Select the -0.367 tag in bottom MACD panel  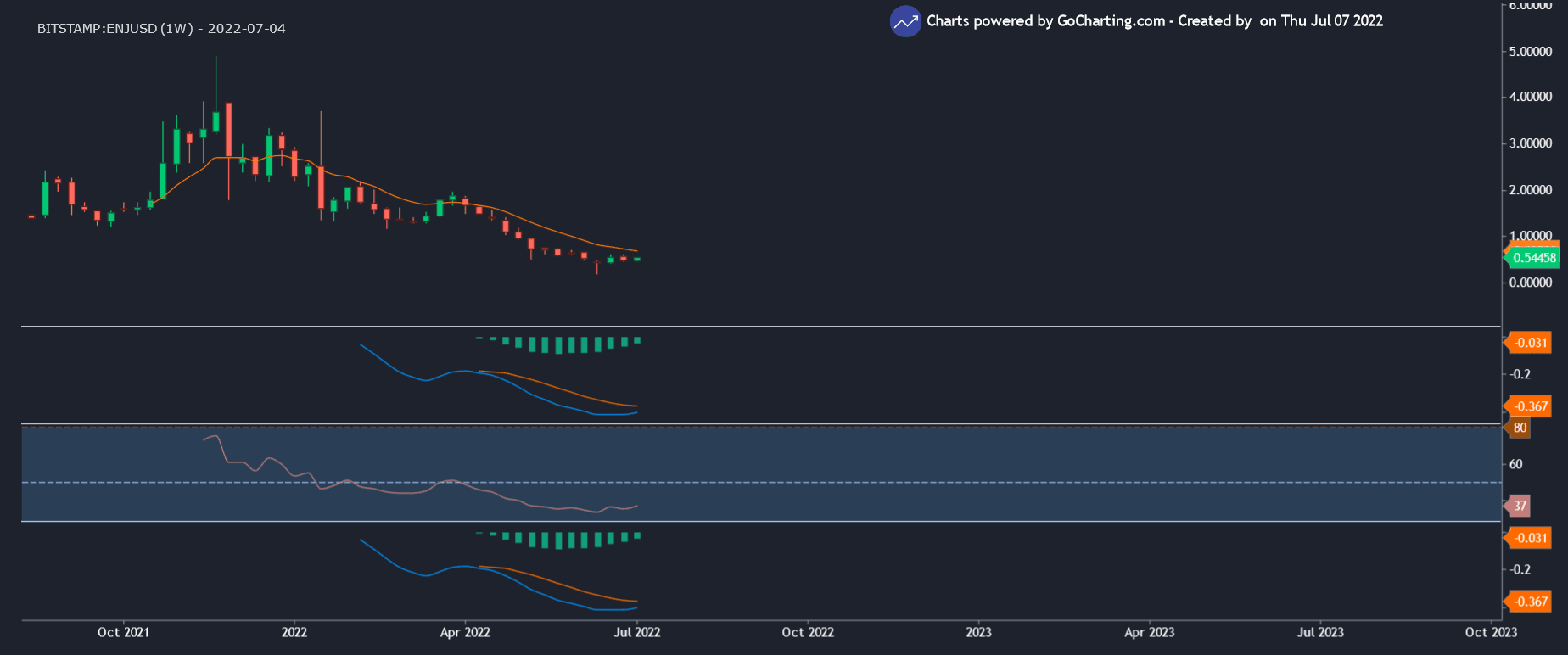pyautogui.click(x=1531, y=602)
